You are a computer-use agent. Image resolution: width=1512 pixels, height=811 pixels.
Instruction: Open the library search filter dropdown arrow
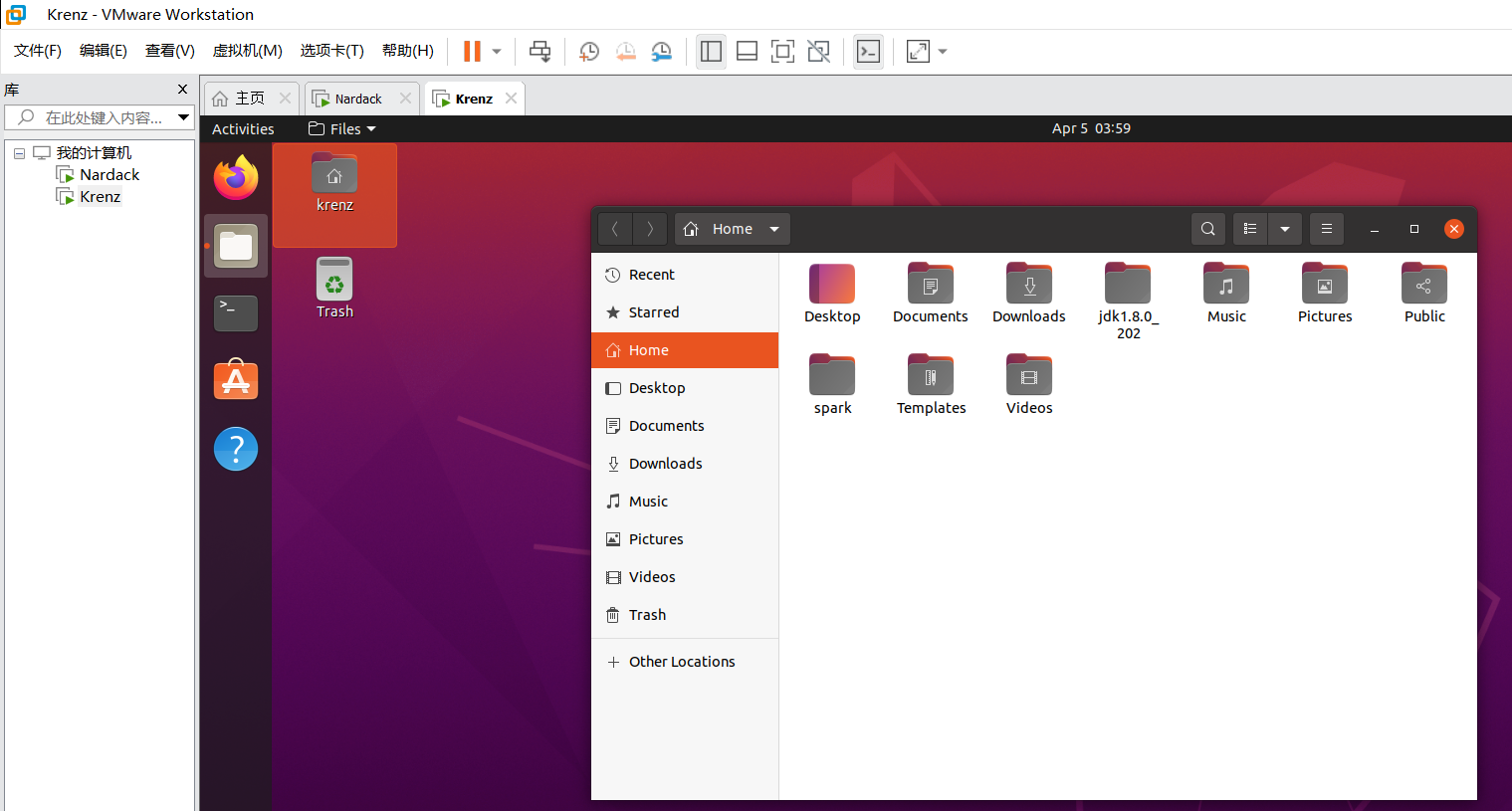[x=184, y=117]
